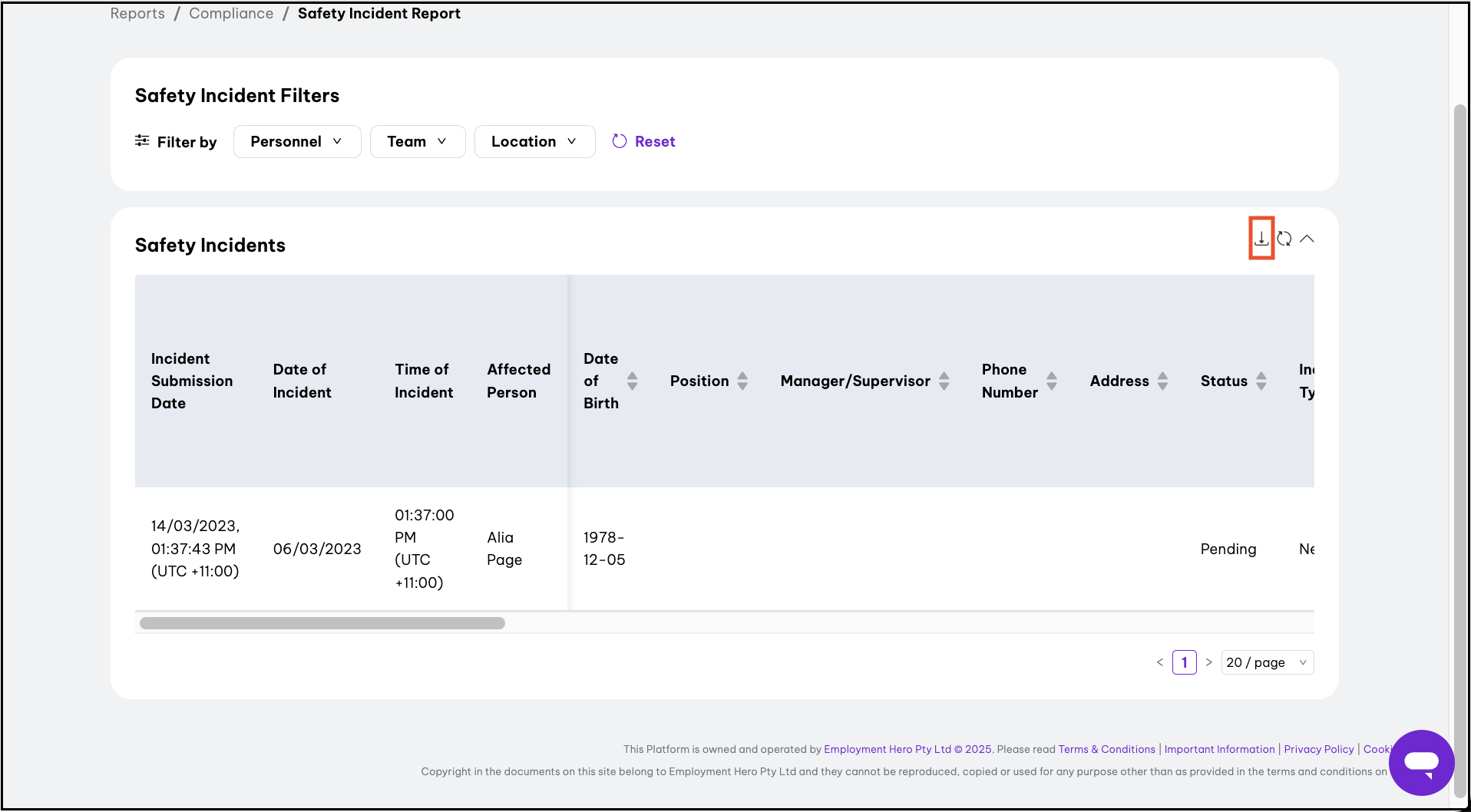Open the Personnel filter dropdown
Viewport: 1471px width, 812px height.
coord(296,142)
